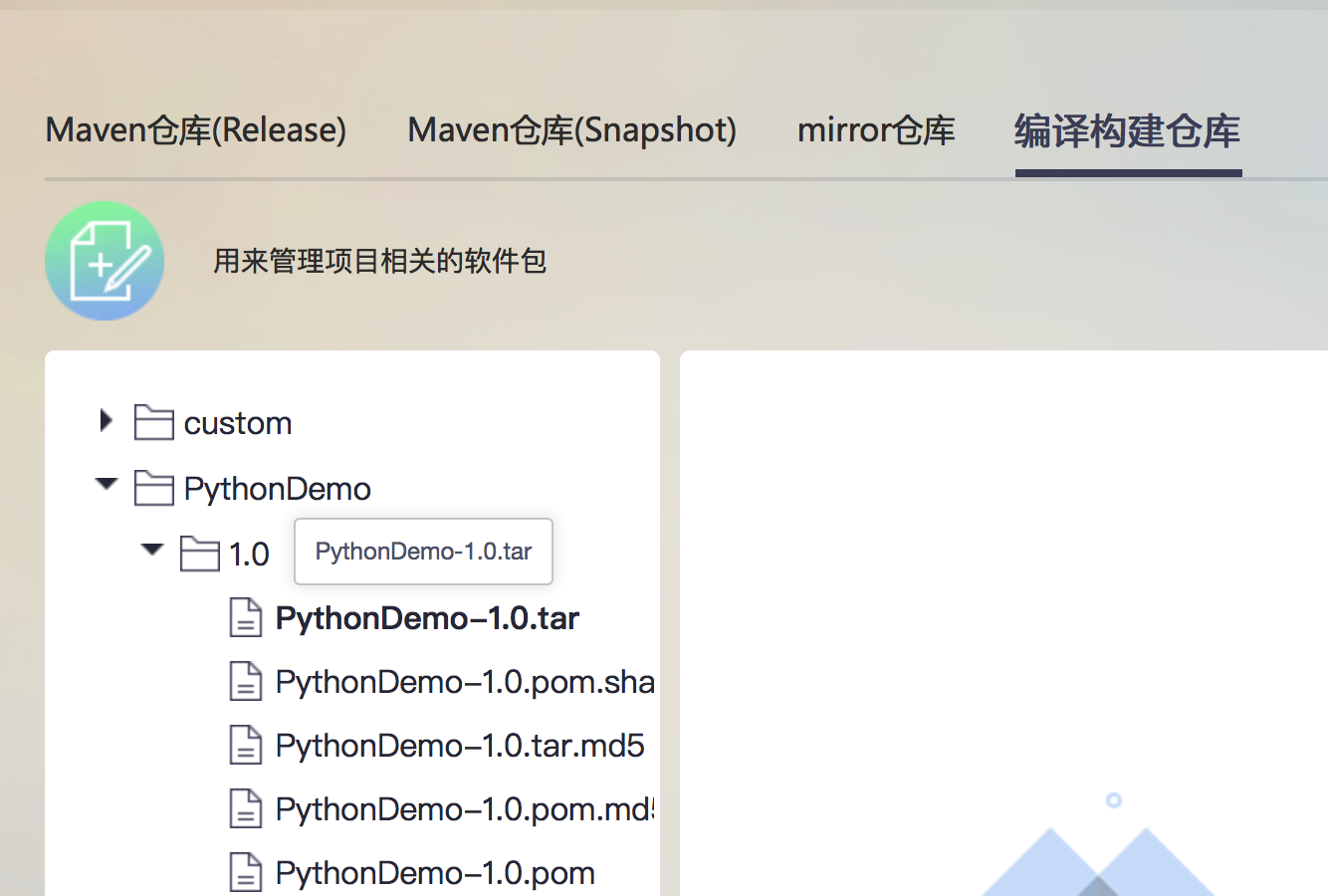Select the PythonDemo-1.0.pom file name
Screen dimensions: 1328x896
[435, 873]
